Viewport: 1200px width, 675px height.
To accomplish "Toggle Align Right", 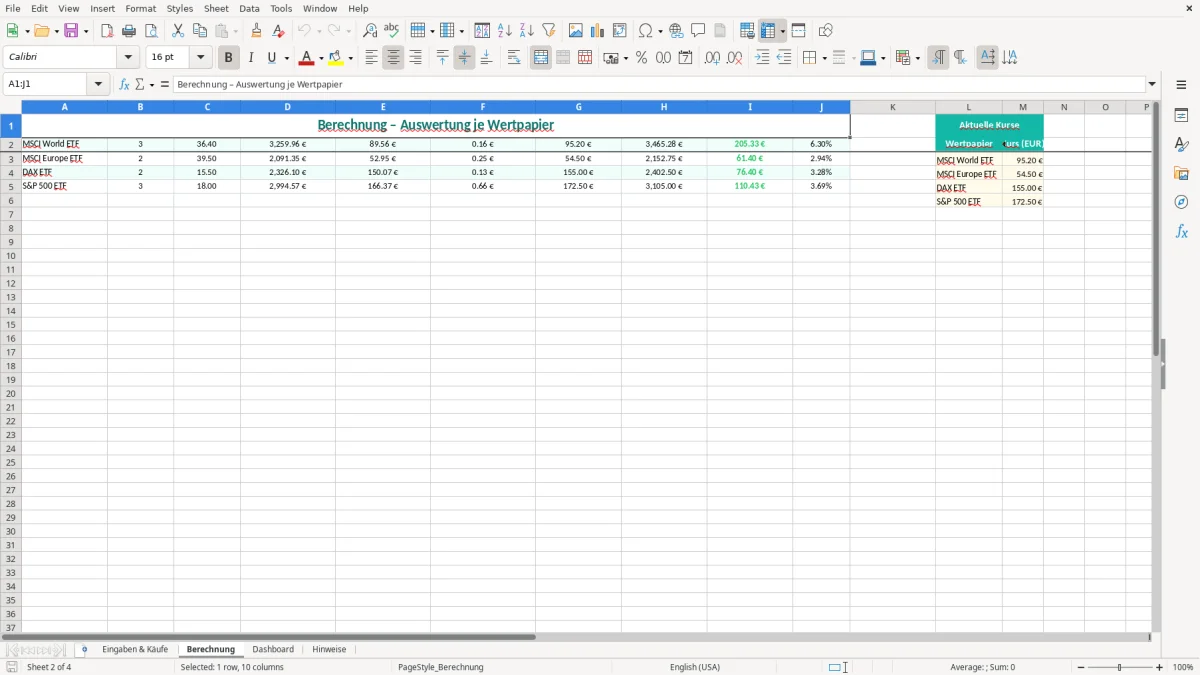I will click(x=415, y=58).
